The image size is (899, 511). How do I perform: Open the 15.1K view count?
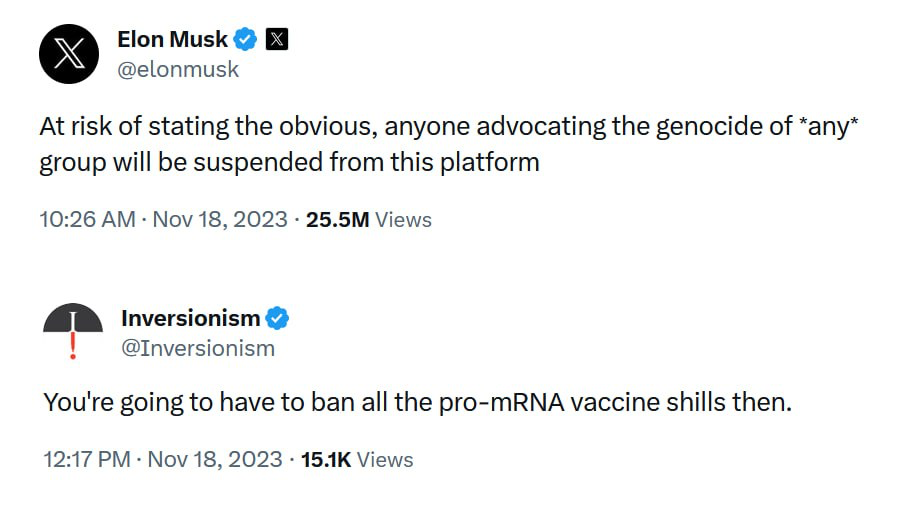click(x=325, y=459)
